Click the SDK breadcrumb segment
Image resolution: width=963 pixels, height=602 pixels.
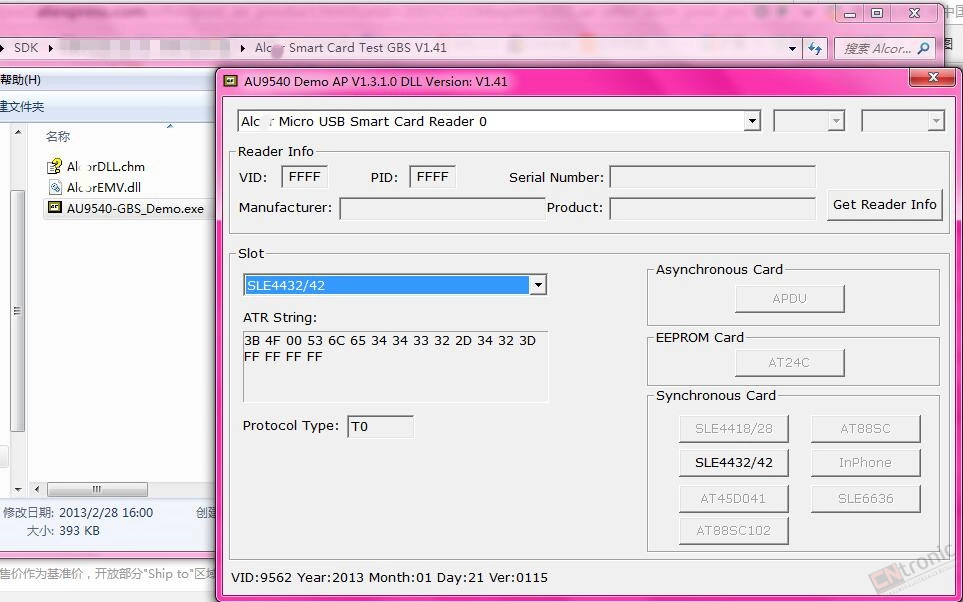(x=26, y=48)
